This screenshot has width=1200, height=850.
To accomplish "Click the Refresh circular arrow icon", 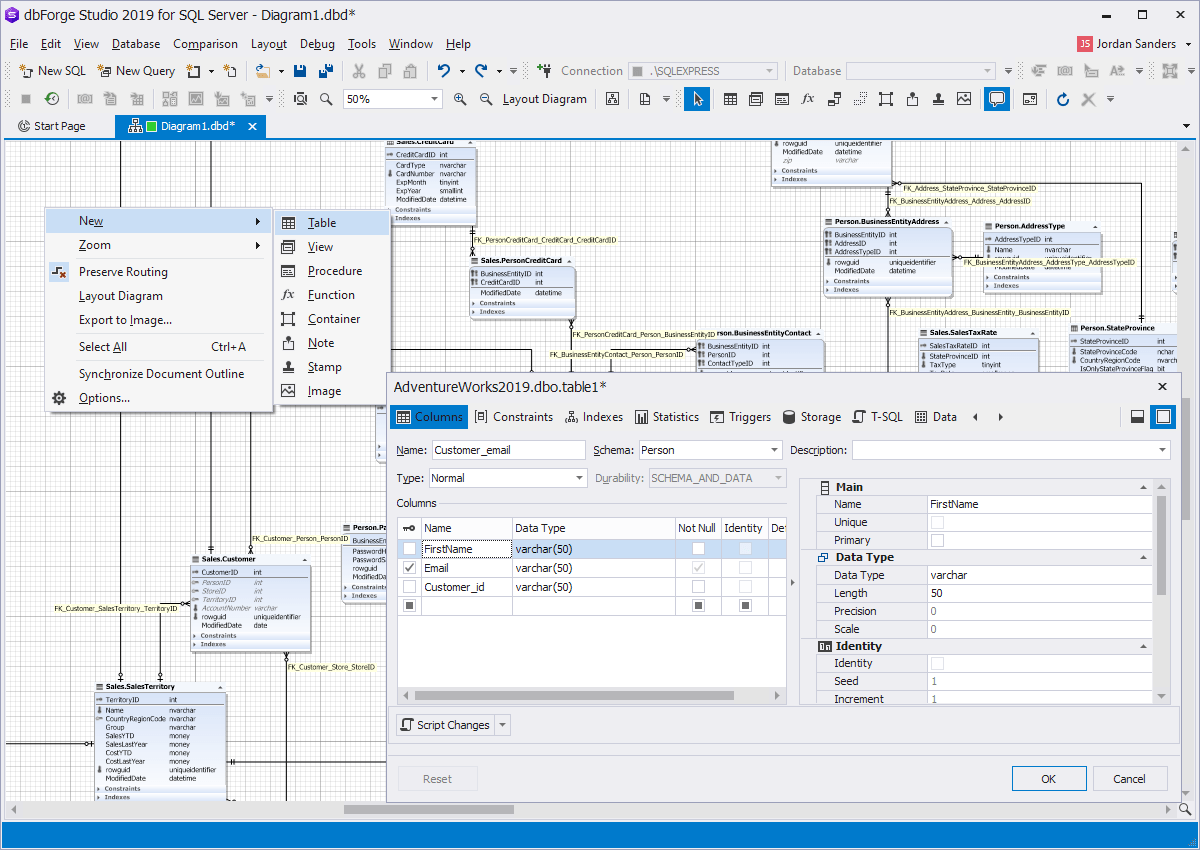I will [1062, 99].
